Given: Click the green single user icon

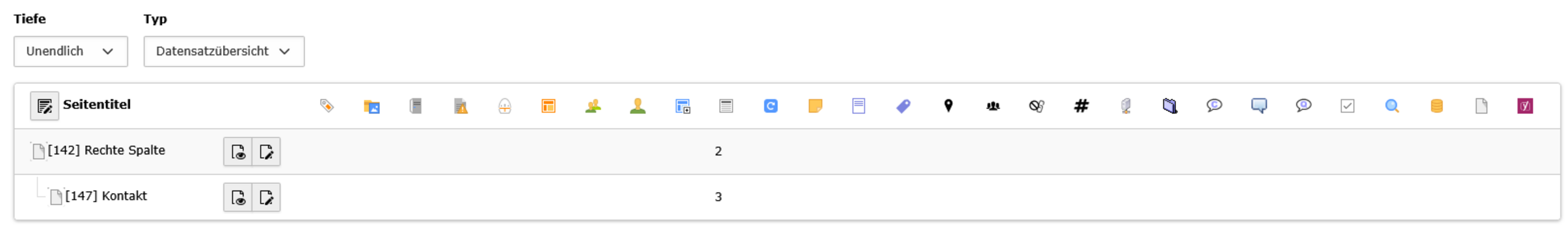Looking at the screenshot, I should pos(637,106).
